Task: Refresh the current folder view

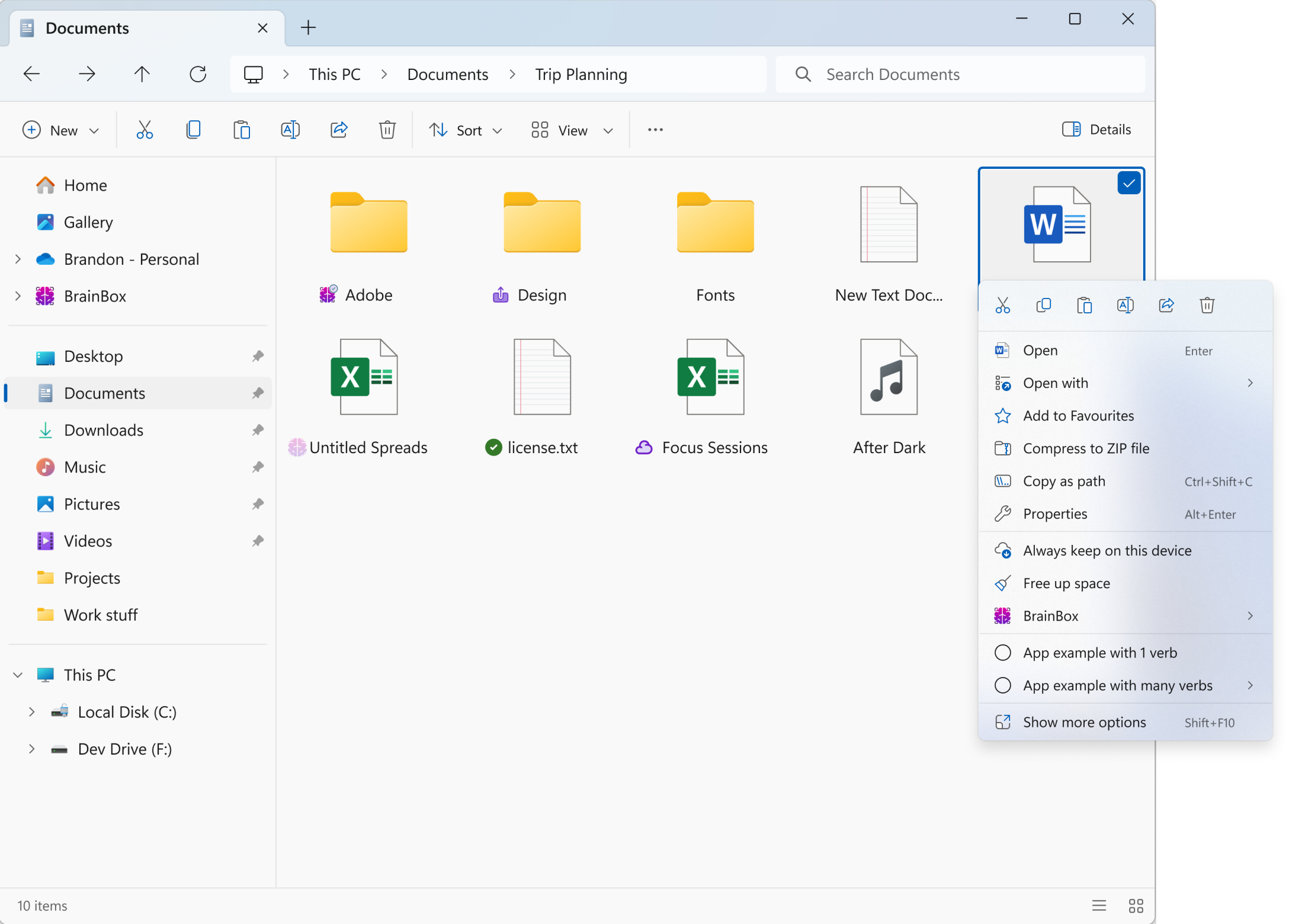Action: pyautogui.click(x=198, y=74)
